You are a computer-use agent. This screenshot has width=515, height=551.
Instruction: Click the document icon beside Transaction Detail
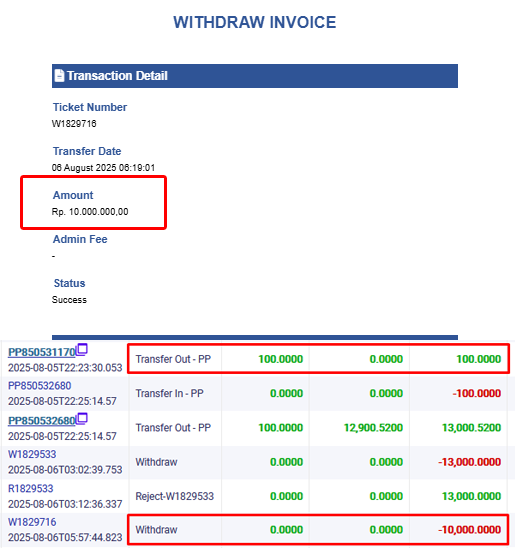[x=59, y=76]
